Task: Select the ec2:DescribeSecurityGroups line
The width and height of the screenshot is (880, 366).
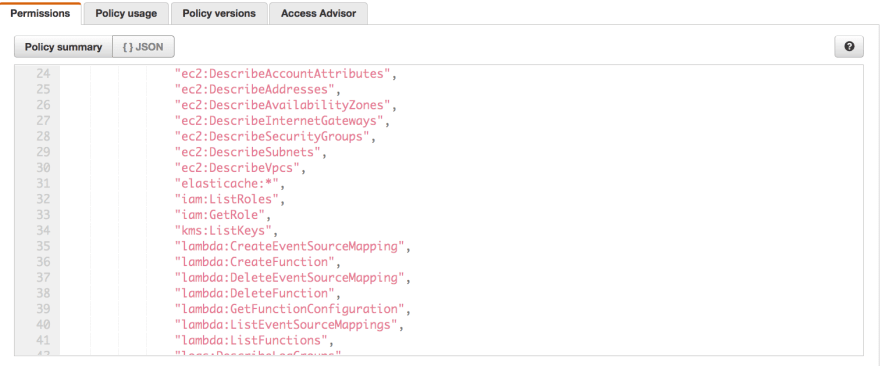Action: (x=276, y=136)
